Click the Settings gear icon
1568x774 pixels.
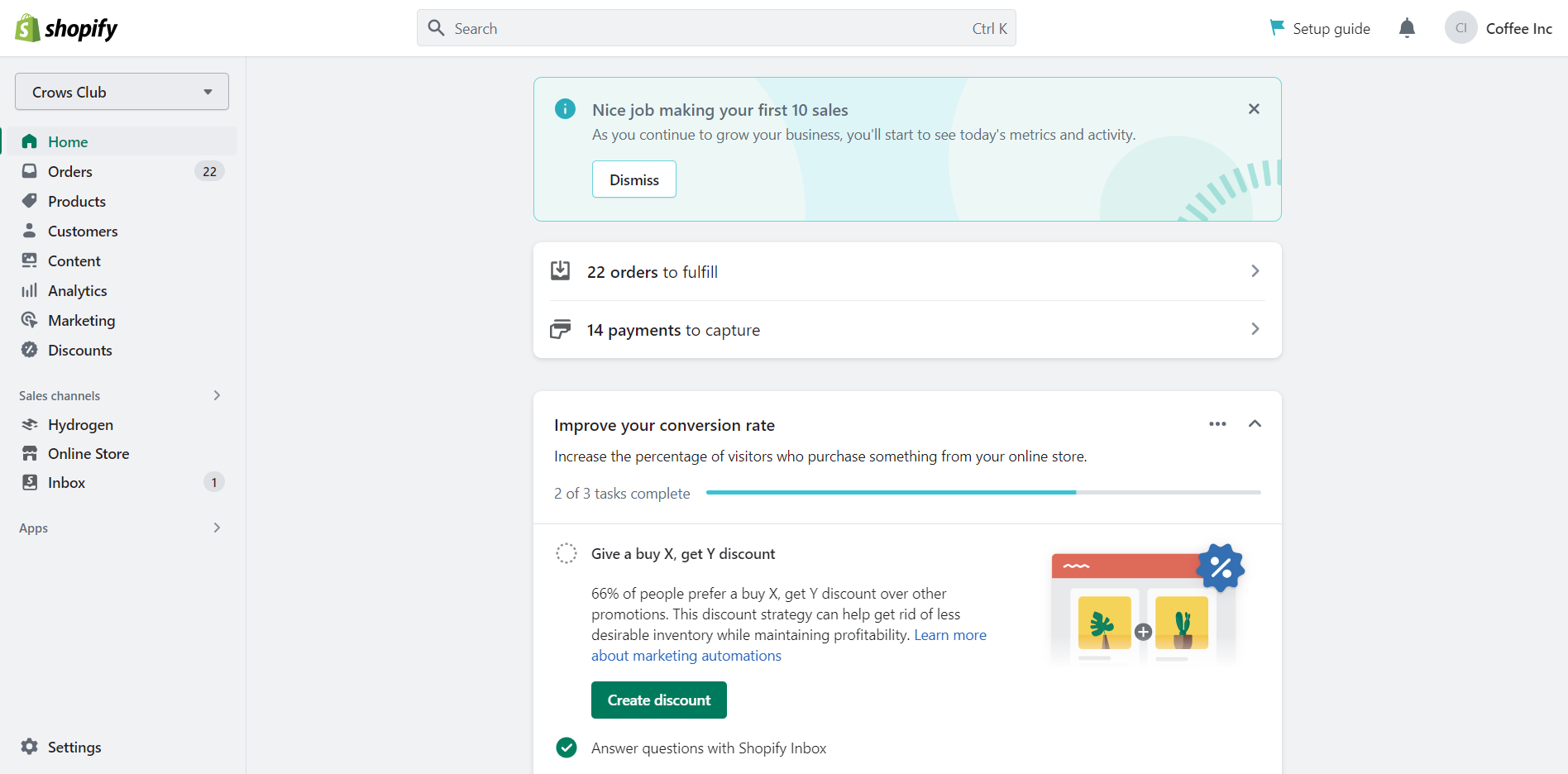pos(30,747)
